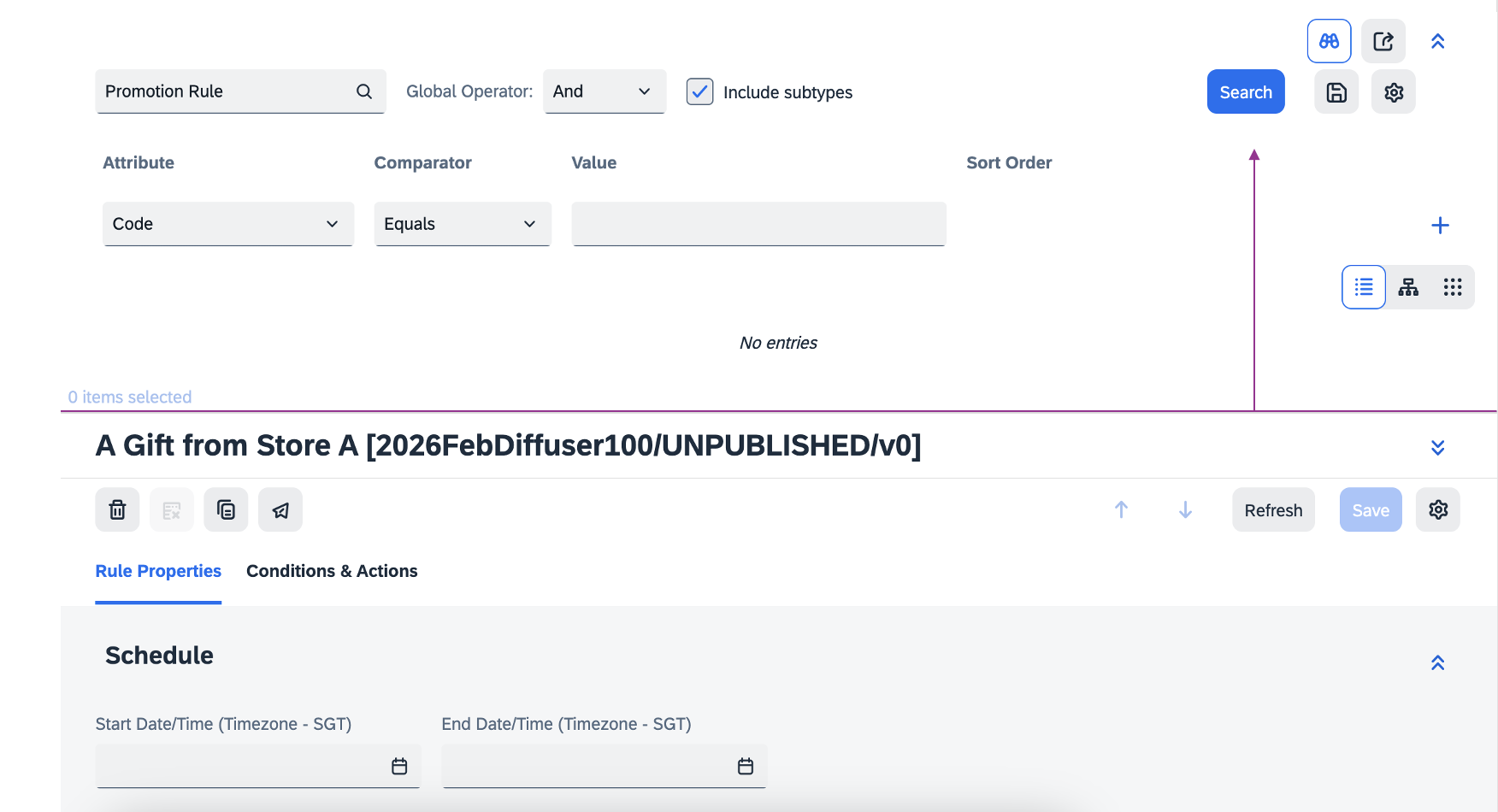
Task: Click the Refresh button
Action: click(x=1272, y=510)
